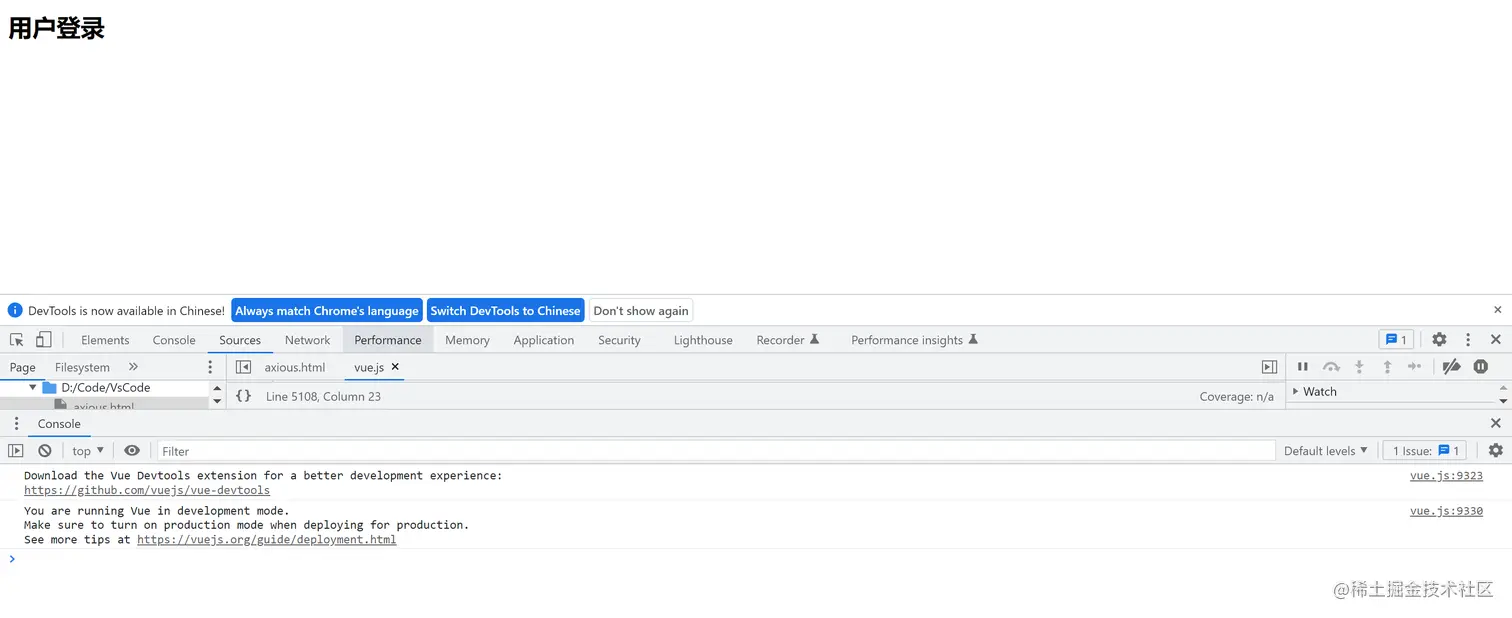Image resolution: width=1512 pixels, height=618 pixels.
Task: Toggle deactivate breakpoints
Action: 1452,367
